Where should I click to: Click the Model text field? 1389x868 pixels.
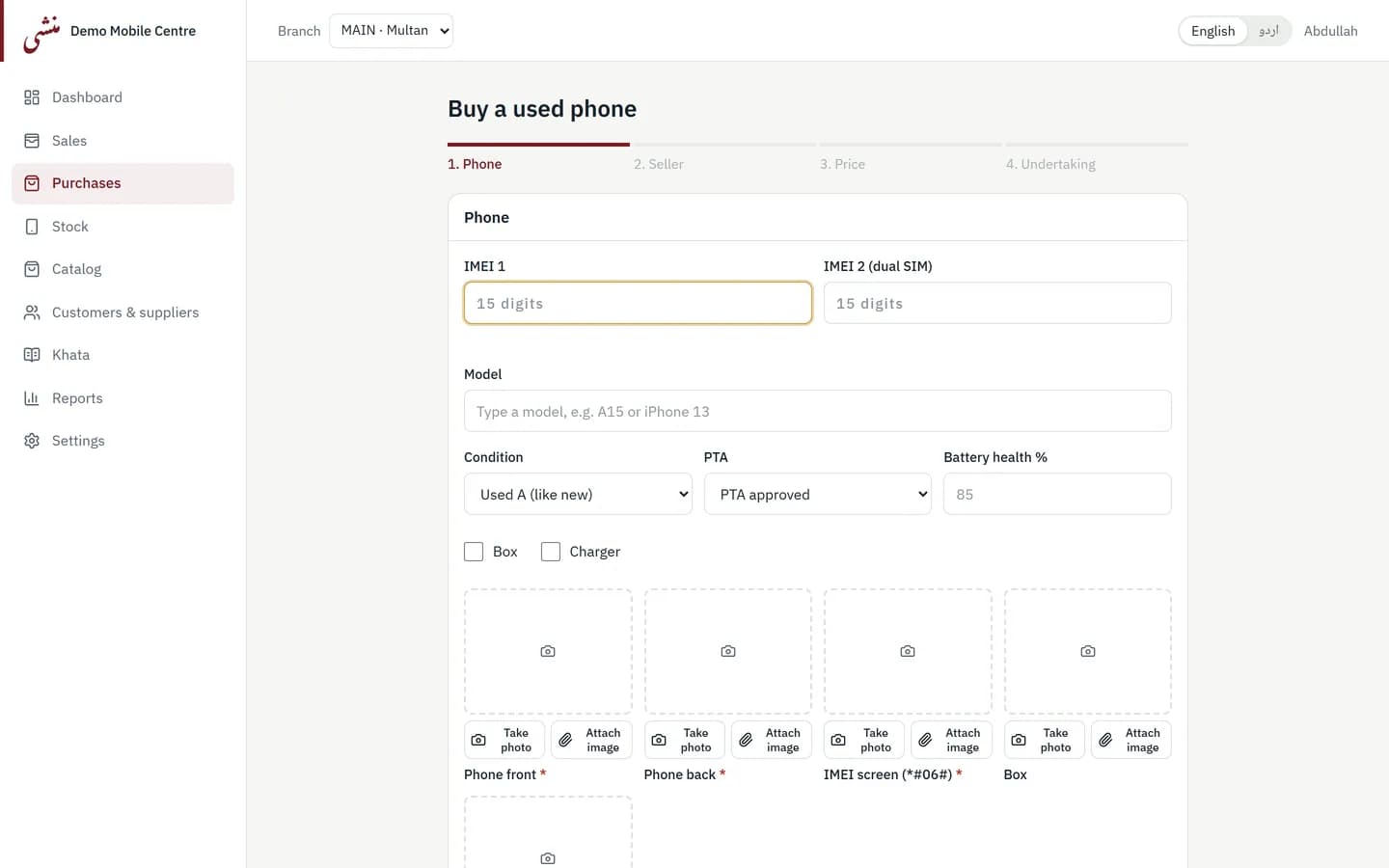[818, 411]
